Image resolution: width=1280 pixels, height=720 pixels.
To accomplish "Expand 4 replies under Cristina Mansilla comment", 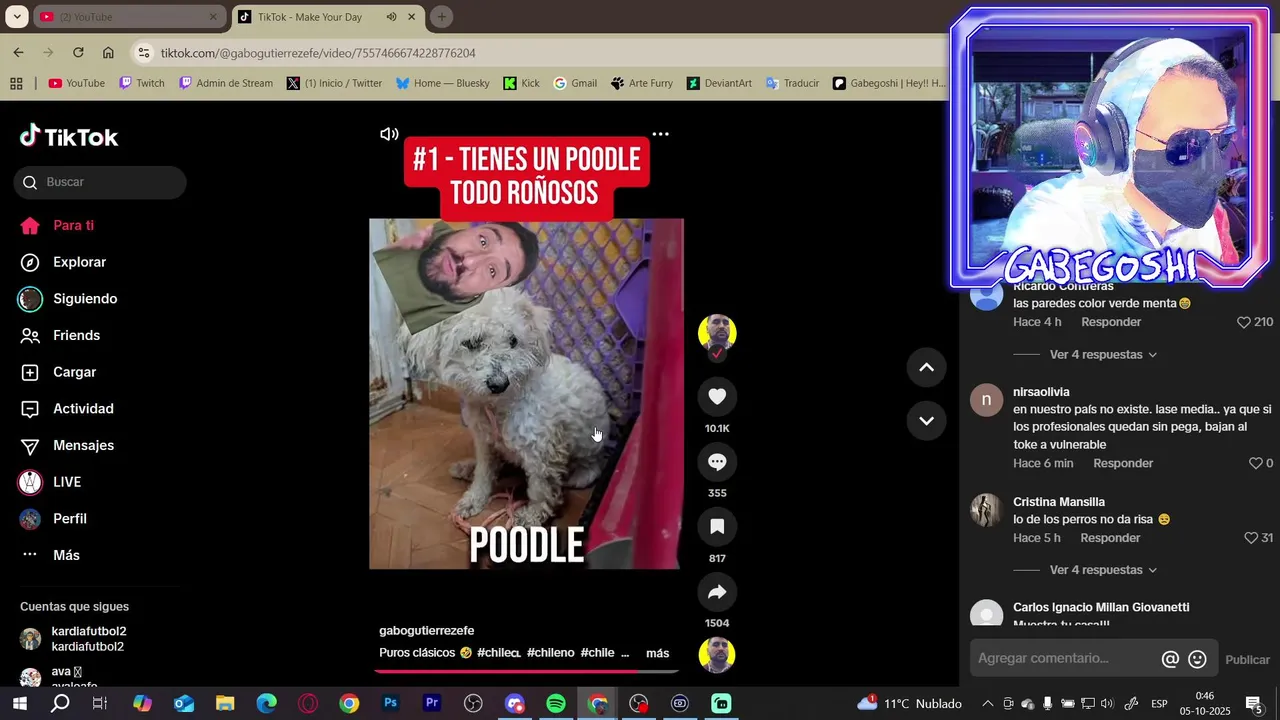I will tap(1103, 570).
